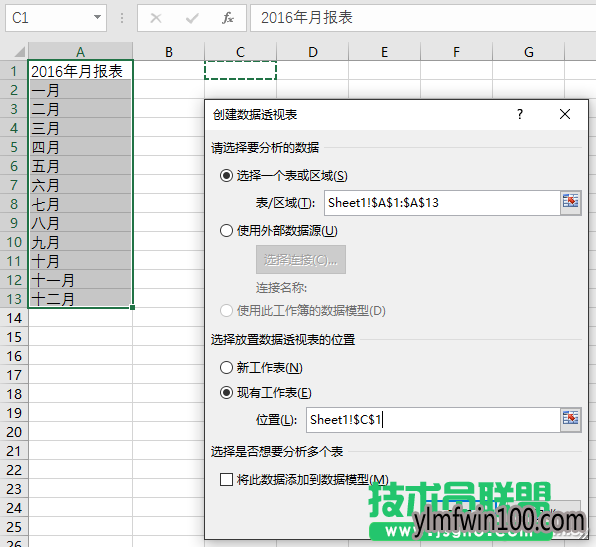596x547 pixels.
Task: Close the create PivotTable dialog
Action: pyautogui.click(x=565, y=114)
